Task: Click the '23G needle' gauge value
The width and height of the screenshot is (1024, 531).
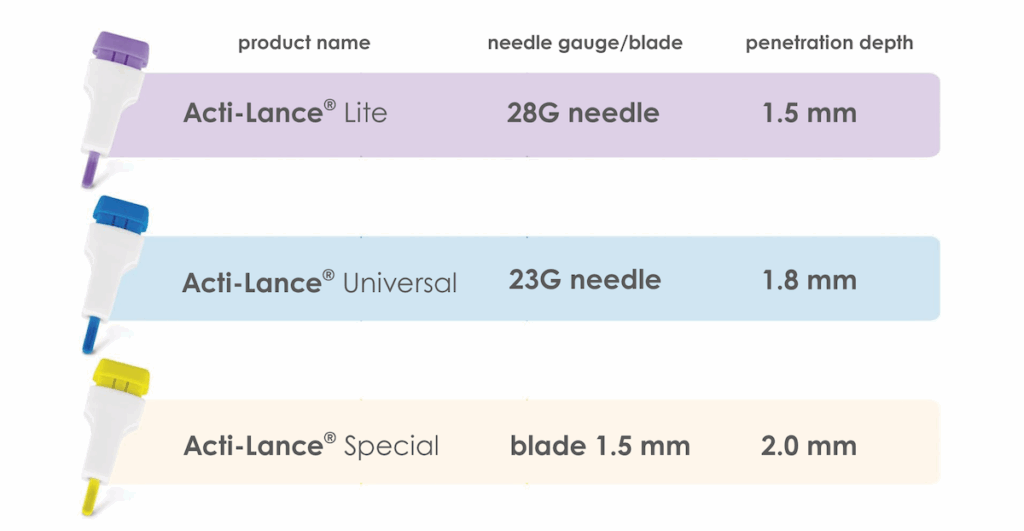Action: [x=584, y=280]
